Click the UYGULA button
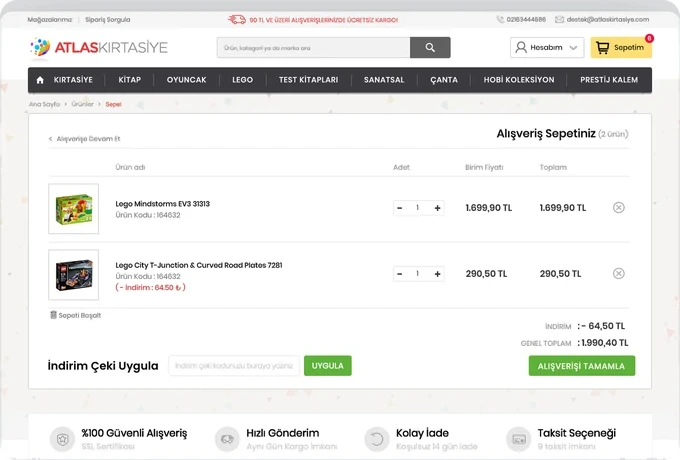 (327, 366)
